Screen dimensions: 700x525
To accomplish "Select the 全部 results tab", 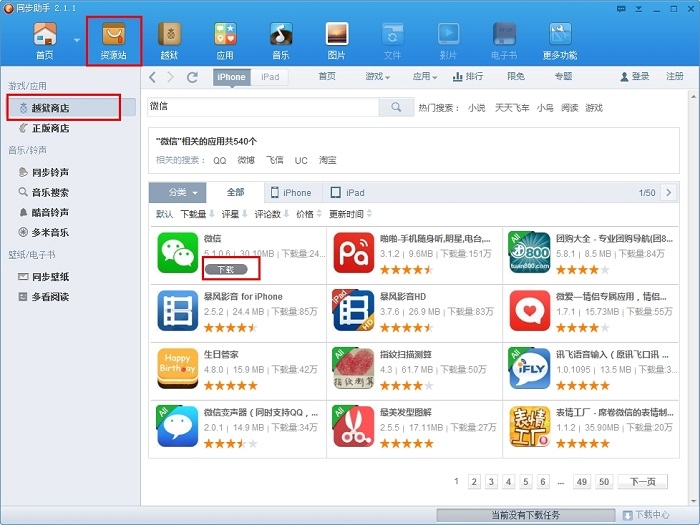I will pos(235,192).
